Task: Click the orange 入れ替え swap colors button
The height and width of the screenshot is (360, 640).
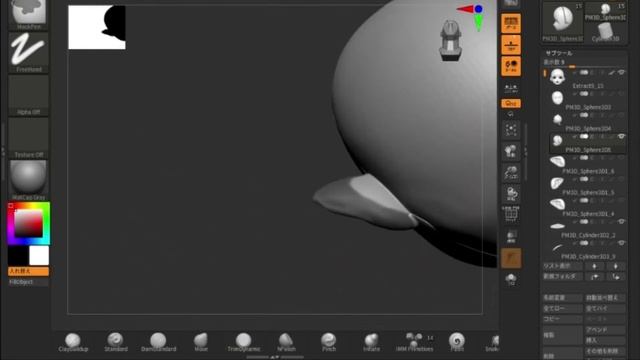Action: [28, 271]
